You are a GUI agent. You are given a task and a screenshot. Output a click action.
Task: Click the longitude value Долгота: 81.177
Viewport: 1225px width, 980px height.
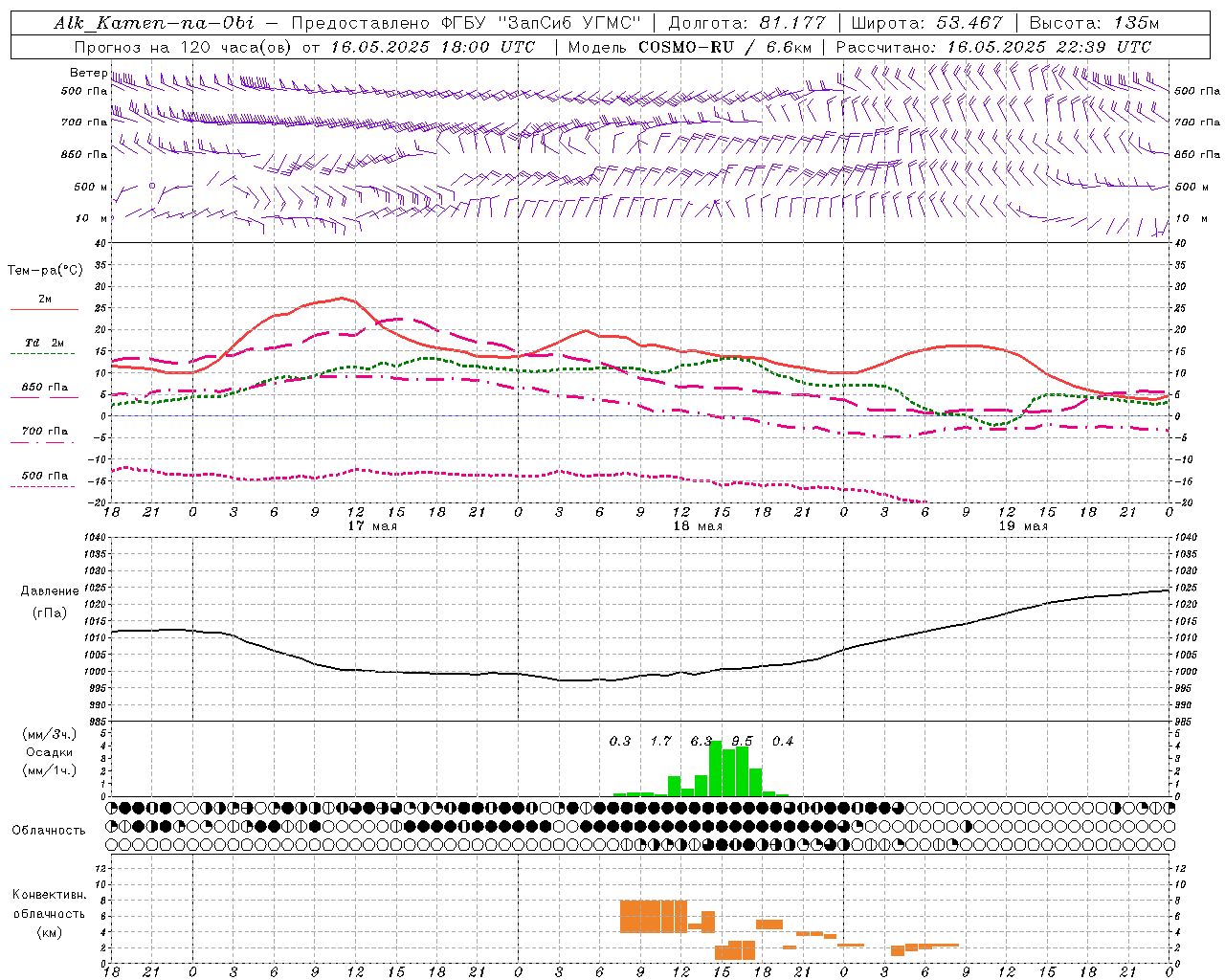[747, 23]
